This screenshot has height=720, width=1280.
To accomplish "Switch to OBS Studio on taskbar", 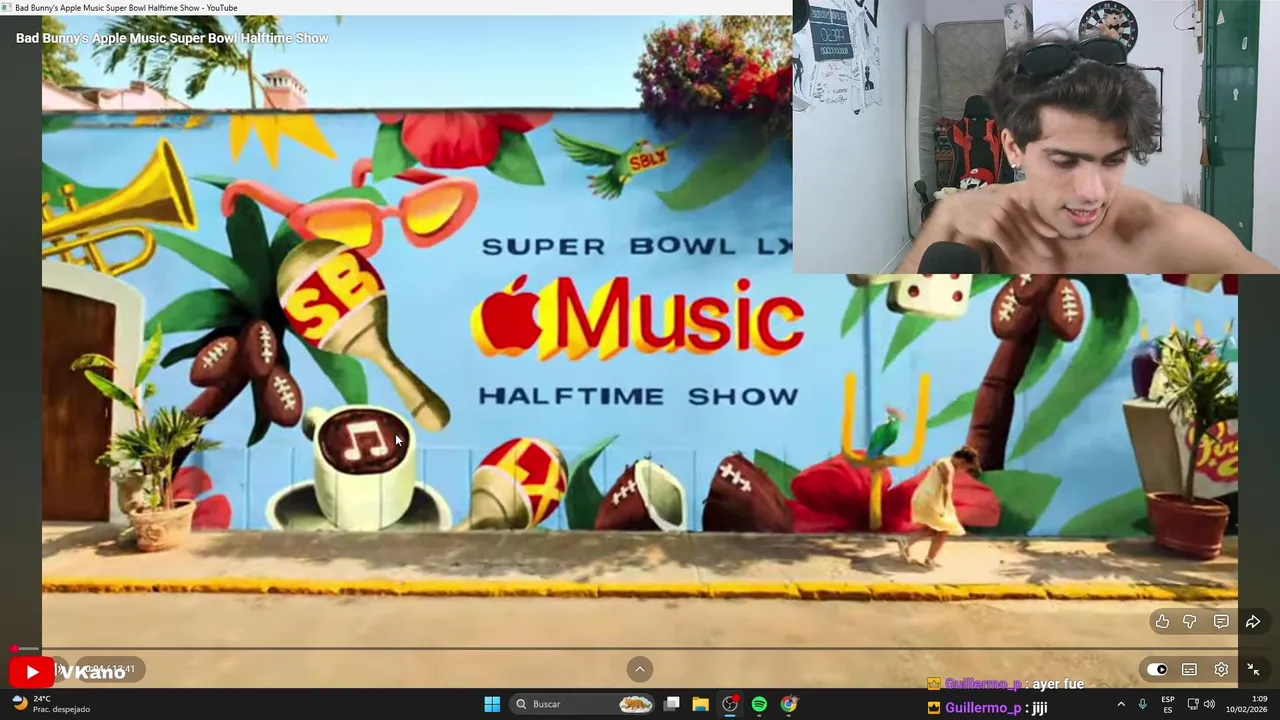I will click(x=730, y=704).
